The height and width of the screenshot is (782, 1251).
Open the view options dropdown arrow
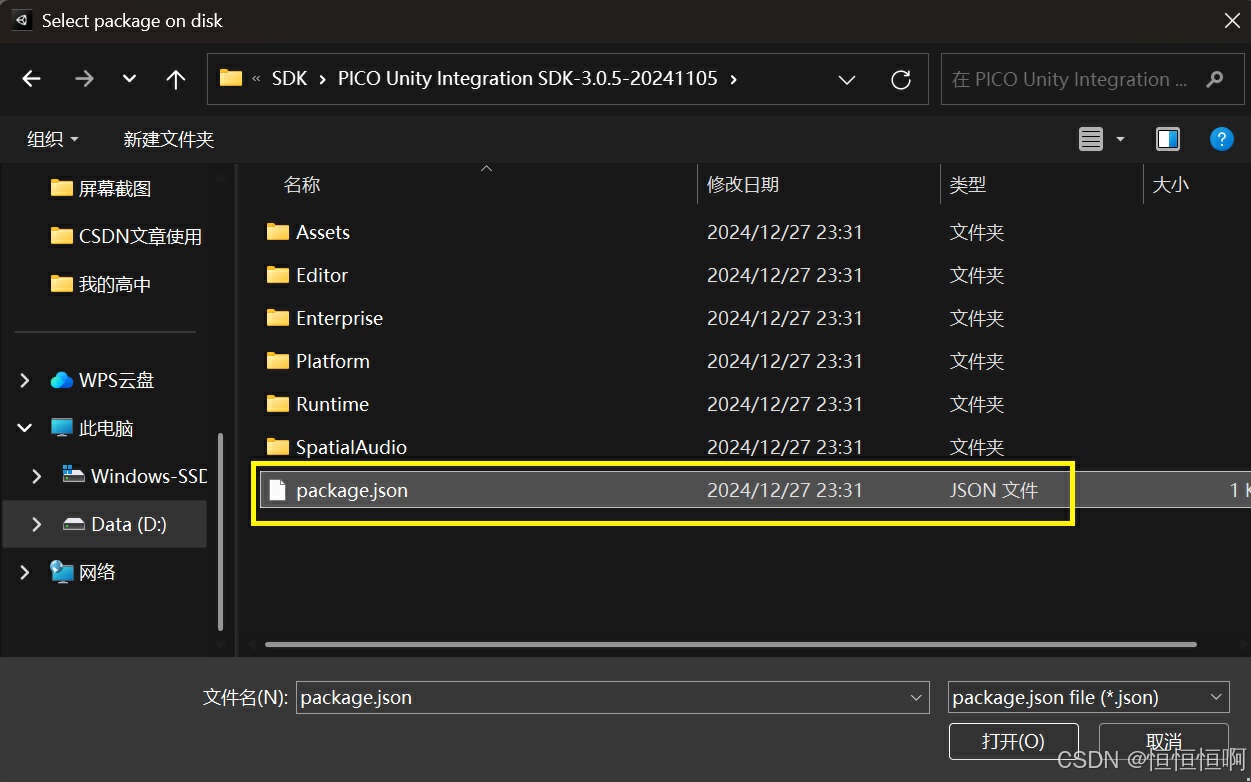[x=1120, y=139]
